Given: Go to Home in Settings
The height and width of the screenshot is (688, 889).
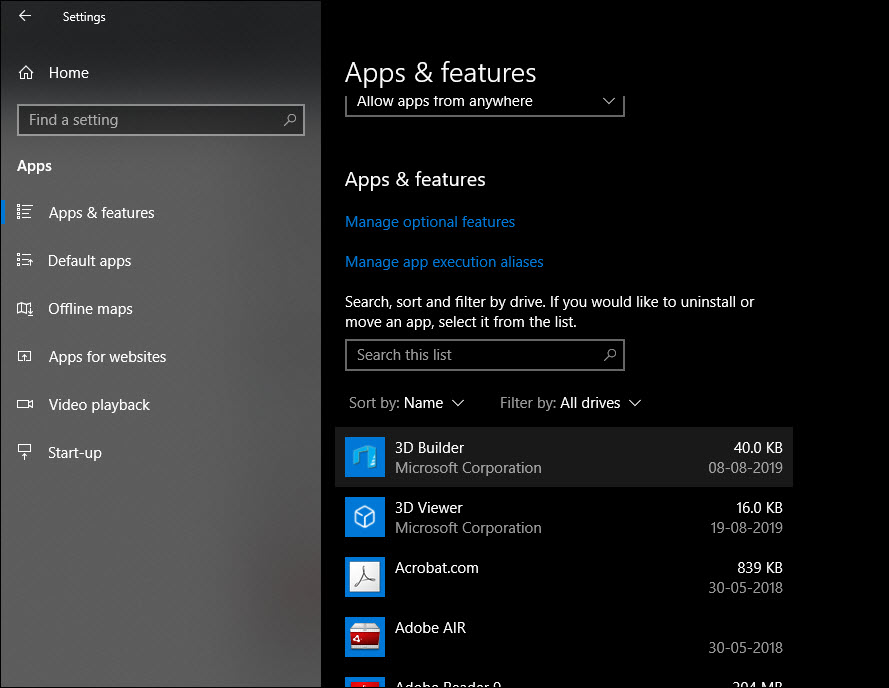Looking at the screenshot, I should [x=69, y=73].
